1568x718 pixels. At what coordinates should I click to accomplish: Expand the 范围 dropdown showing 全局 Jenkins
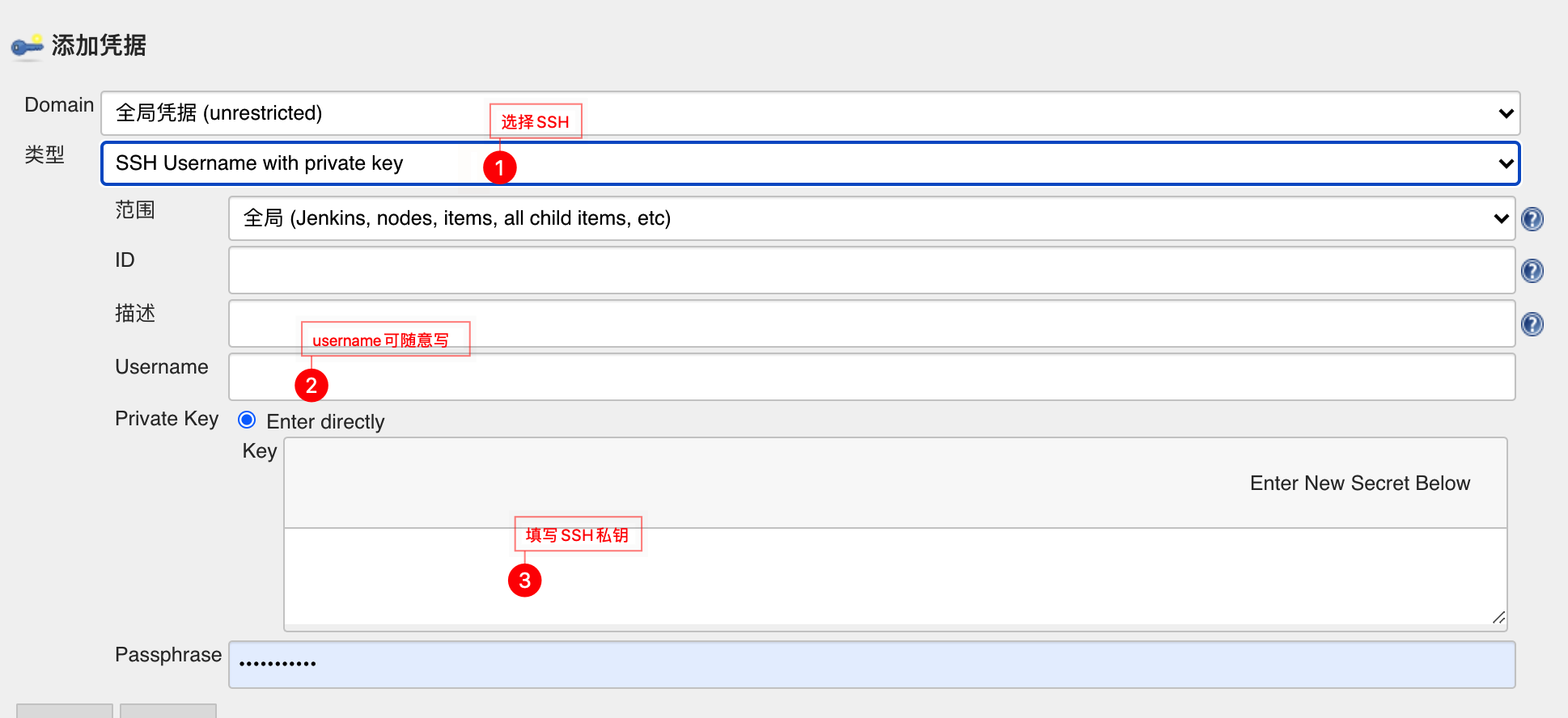[871, 218]
